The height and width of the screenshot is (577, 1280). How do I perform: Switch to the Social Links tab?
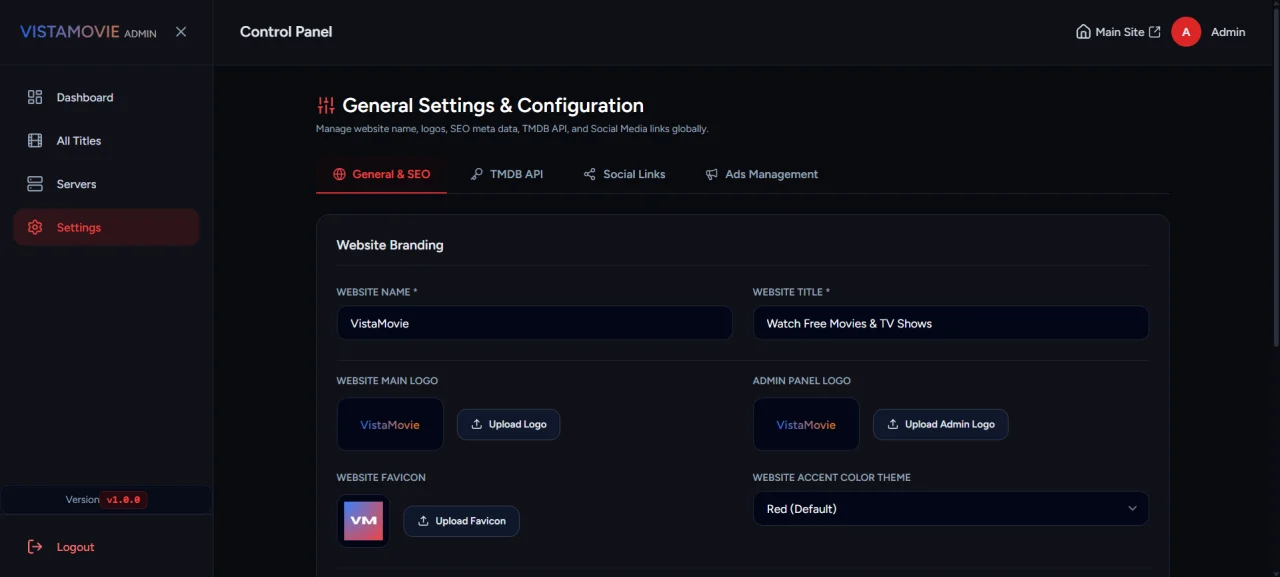pos(624,174)
